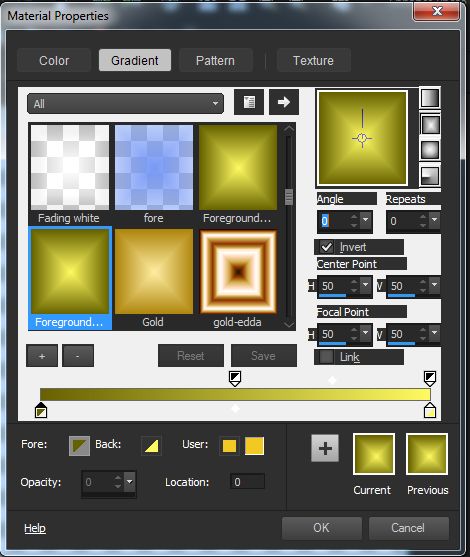Click the OK button
Image resolution: width=470 pixels, height=557 pixels.
click(x=322, y=528)
